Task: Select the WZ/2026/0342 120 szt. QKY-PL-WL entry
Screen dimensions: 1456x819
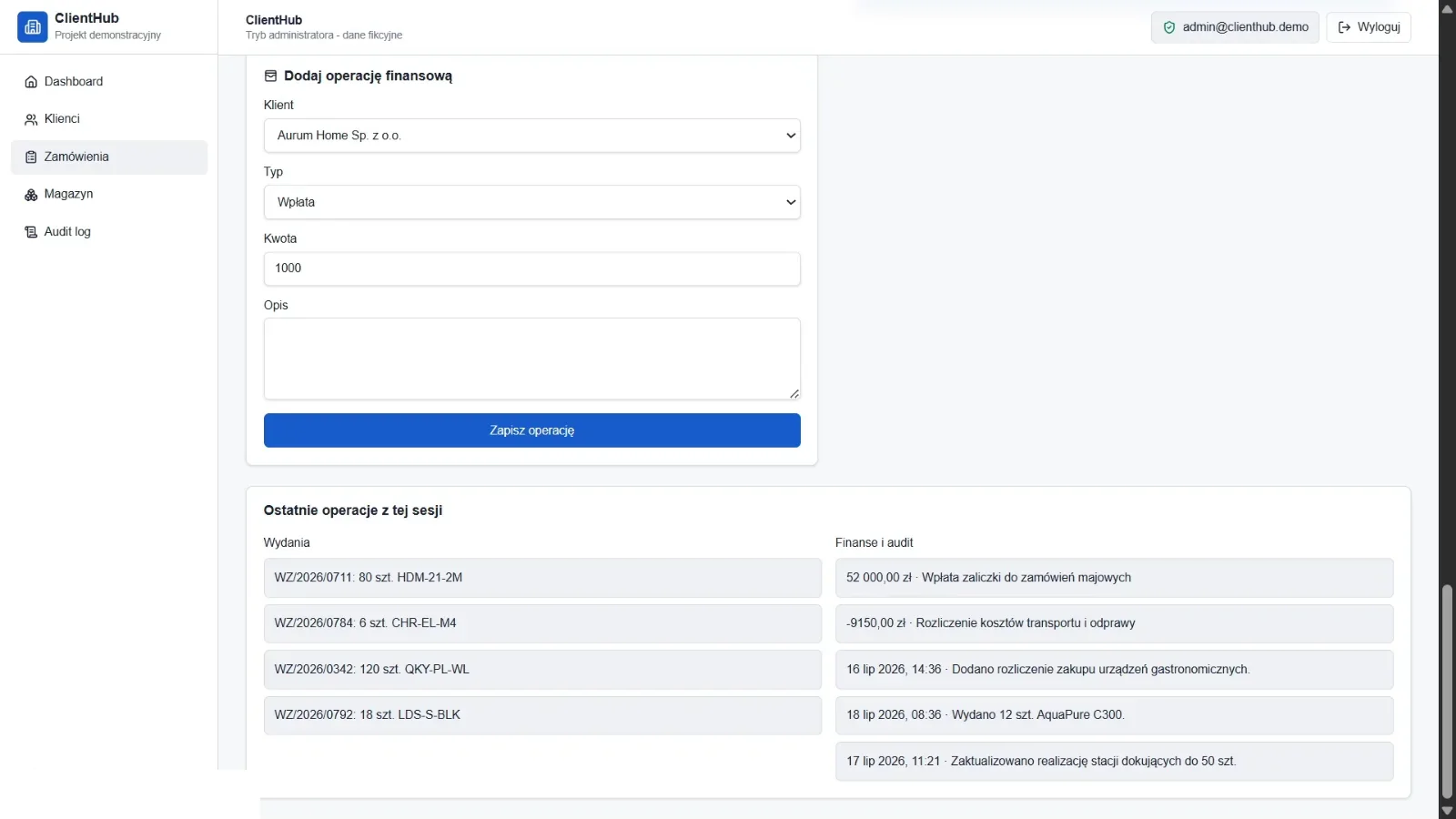Action: pos(542,670)
